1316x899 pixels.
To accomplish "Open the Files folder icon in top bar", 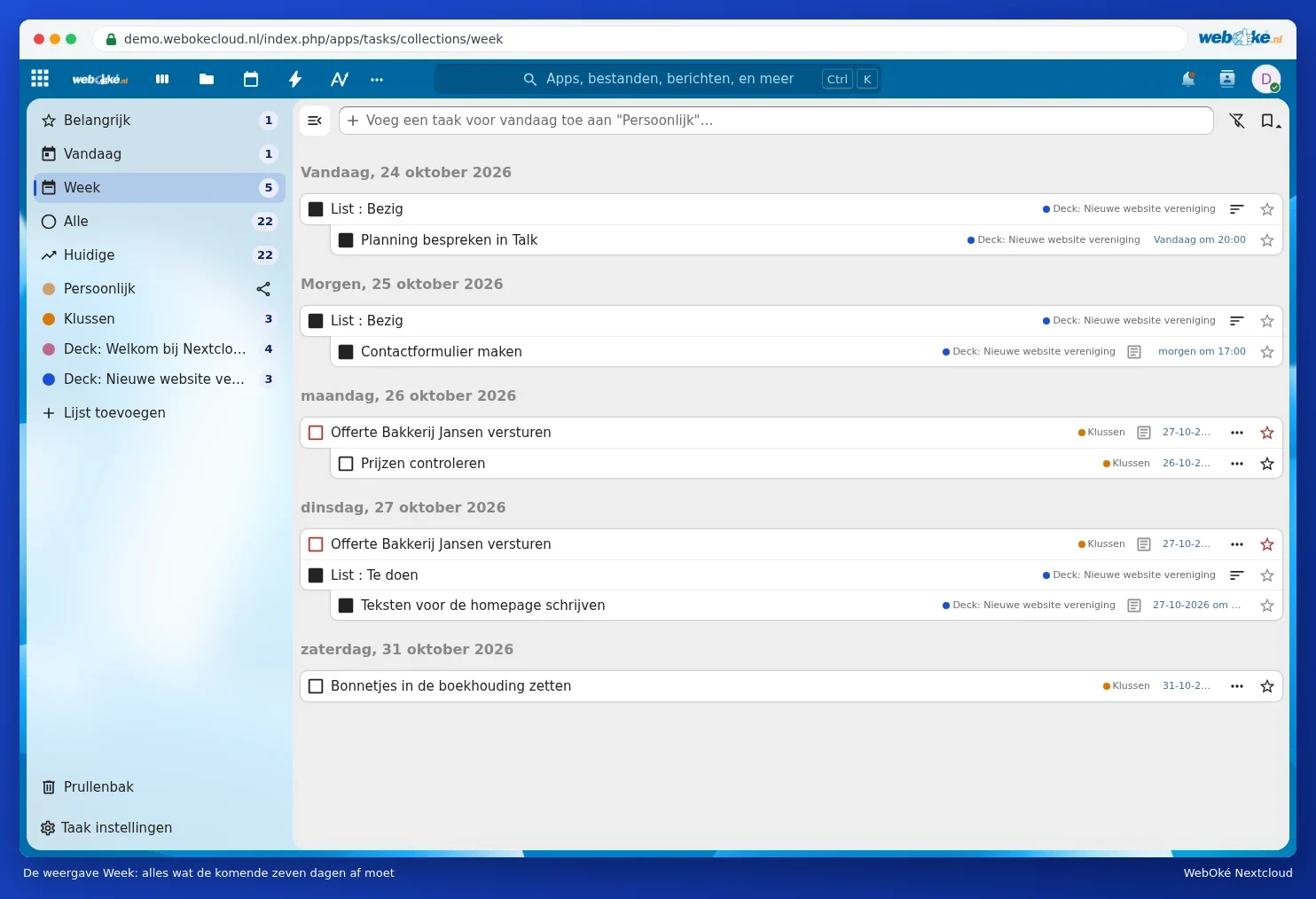I will [207, 79].
